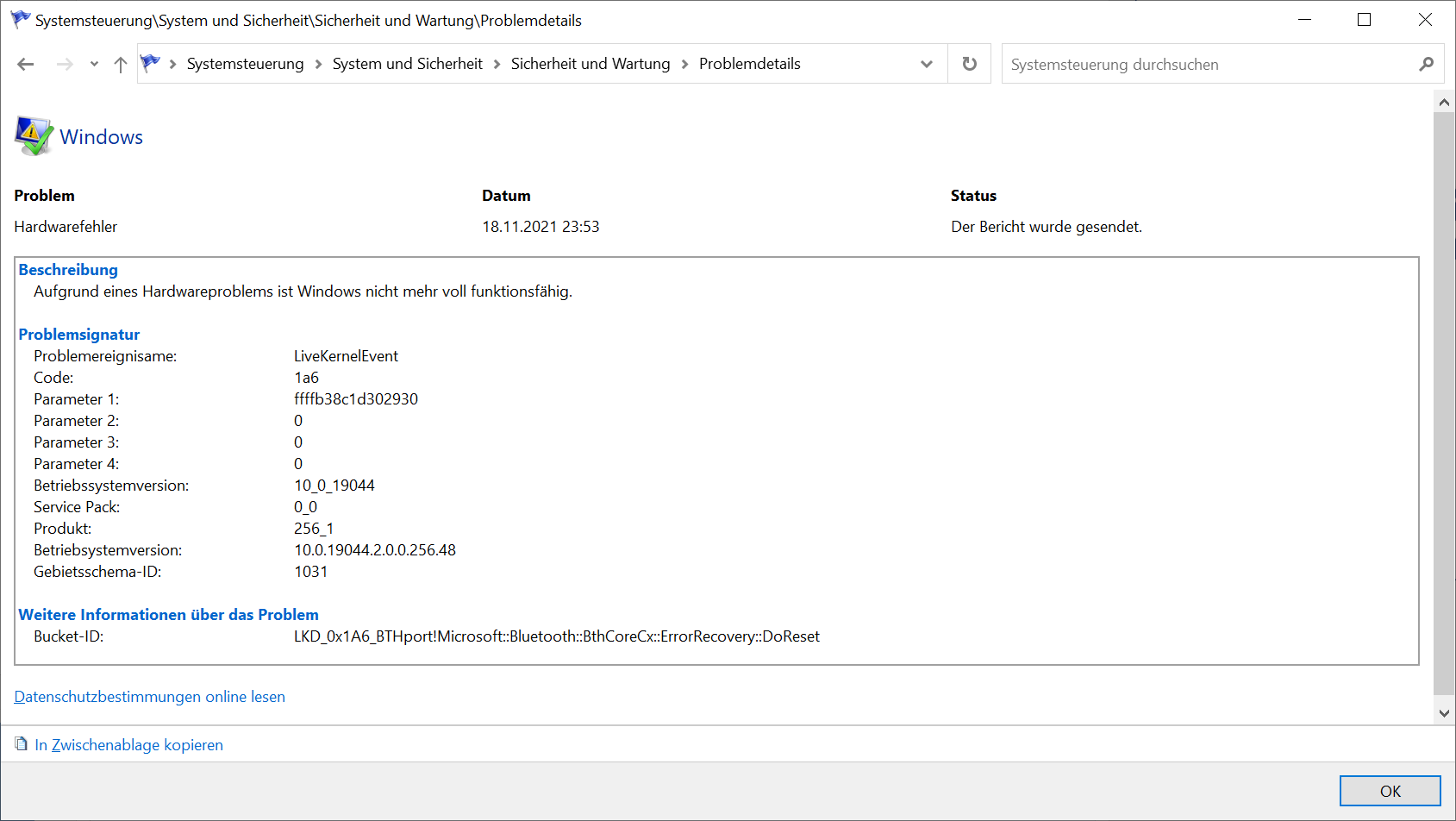This screenshot has height=821, width=1456.
Task: Go up one level arrow
Action: (x=121, y=64)
